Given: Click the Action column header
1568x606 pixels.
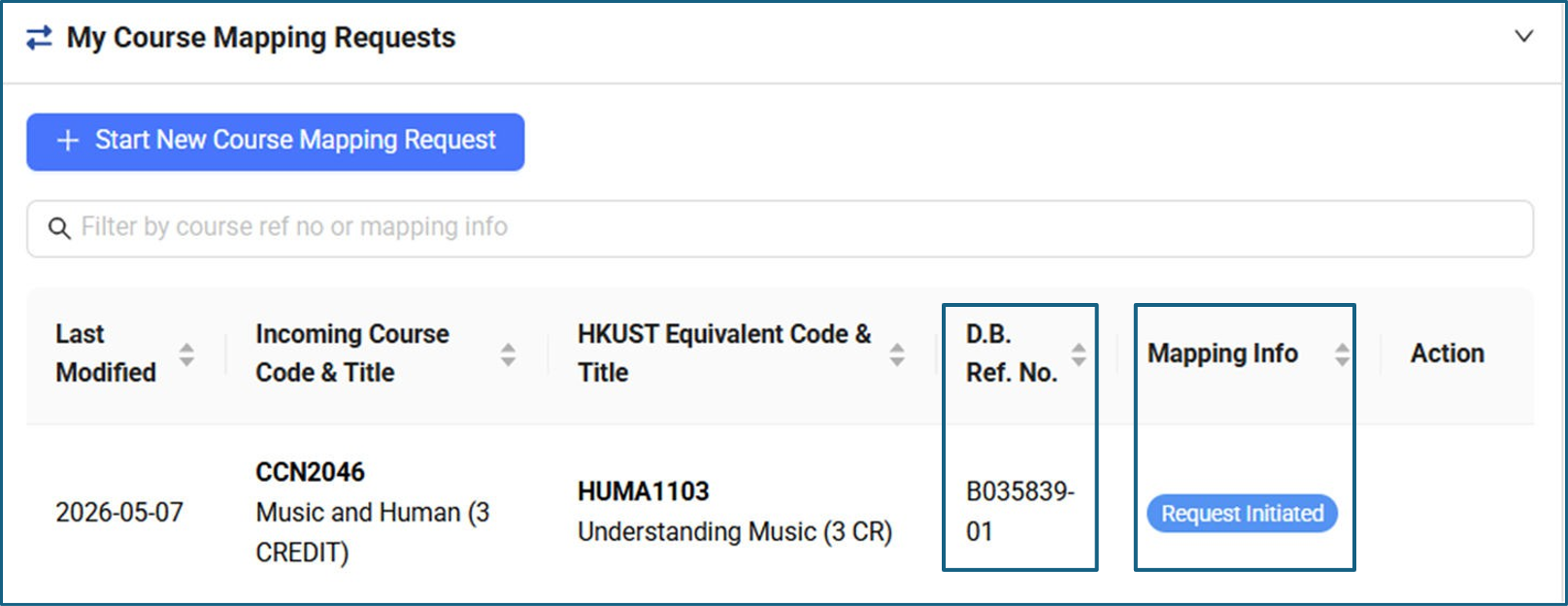Looking at the screenshot, I should 1448,353.
